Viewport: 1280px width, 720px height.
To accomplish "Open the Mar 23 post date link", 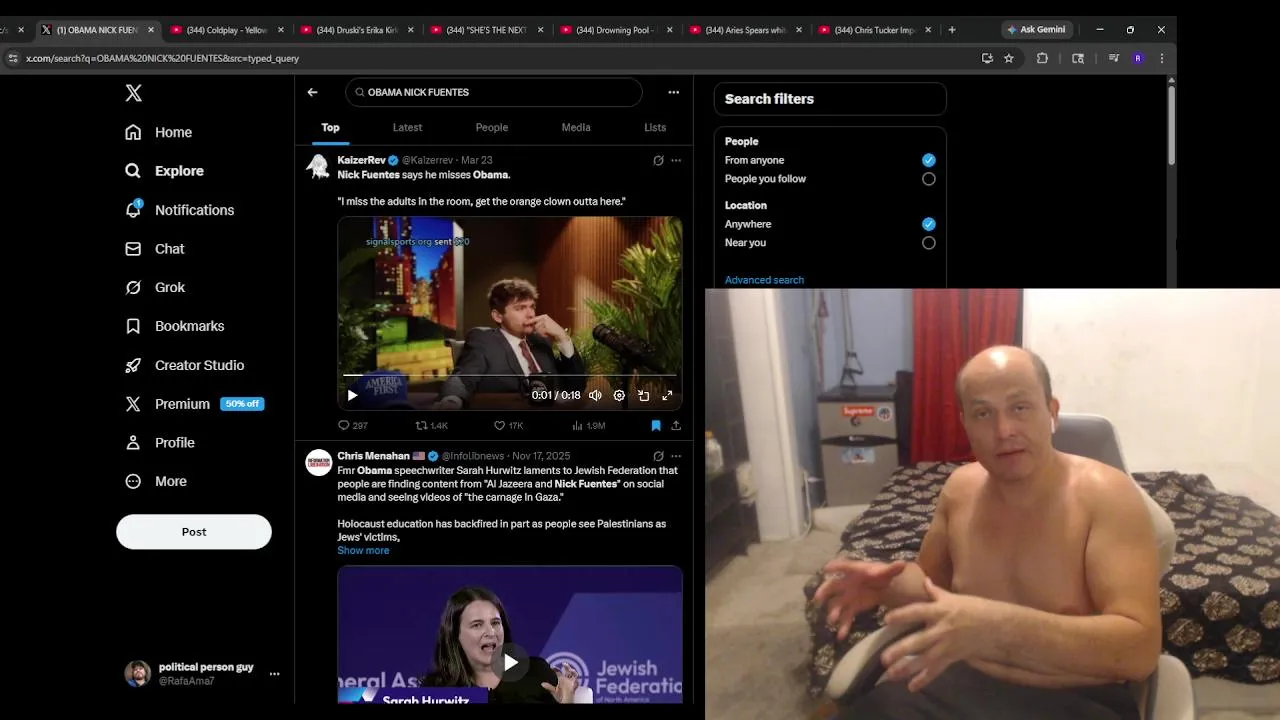I will click(476, 160).
